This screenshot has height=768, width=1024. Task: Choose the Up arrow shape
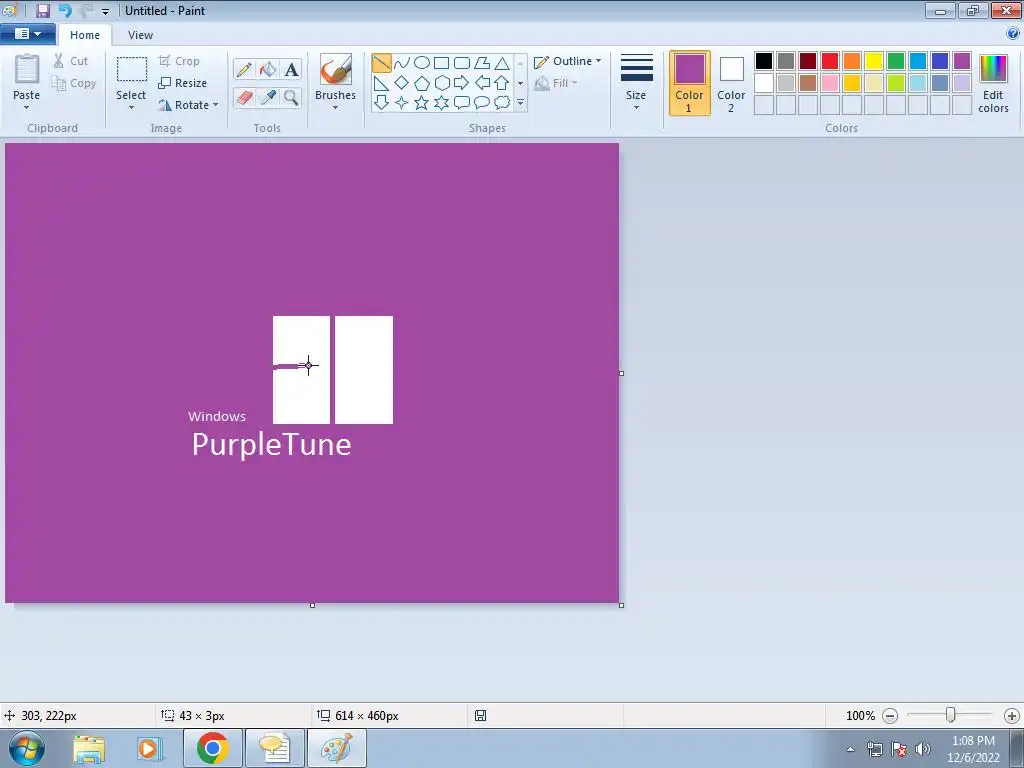point(502,83)
